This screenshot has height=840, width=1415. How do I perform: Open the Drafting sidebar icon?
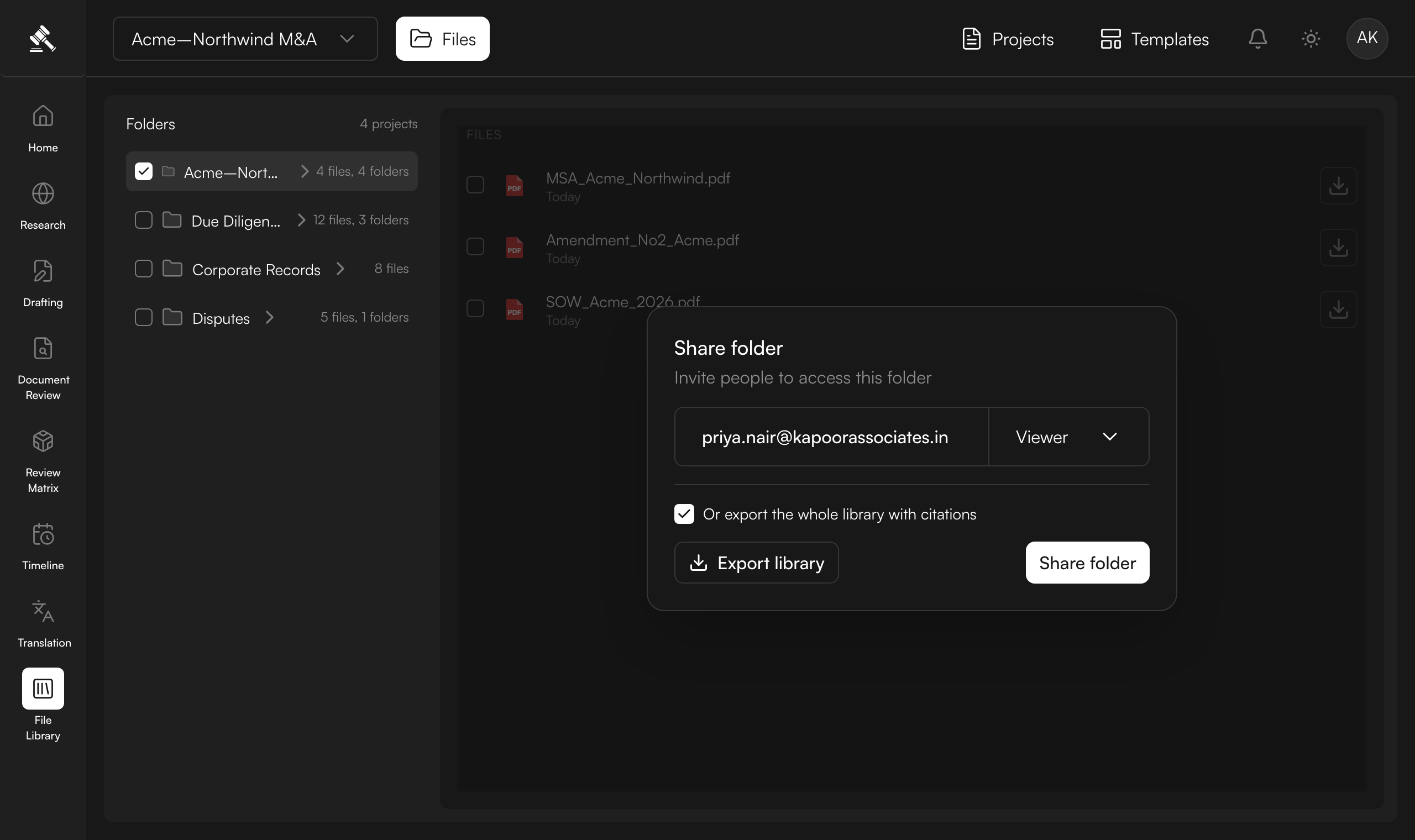(43, 271)
